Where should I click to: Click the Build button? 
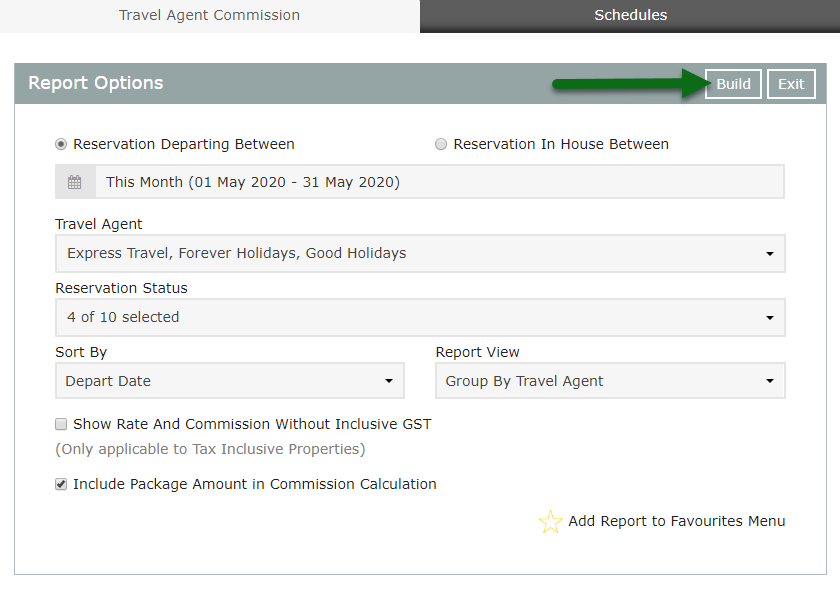click(x=733, y=84)
